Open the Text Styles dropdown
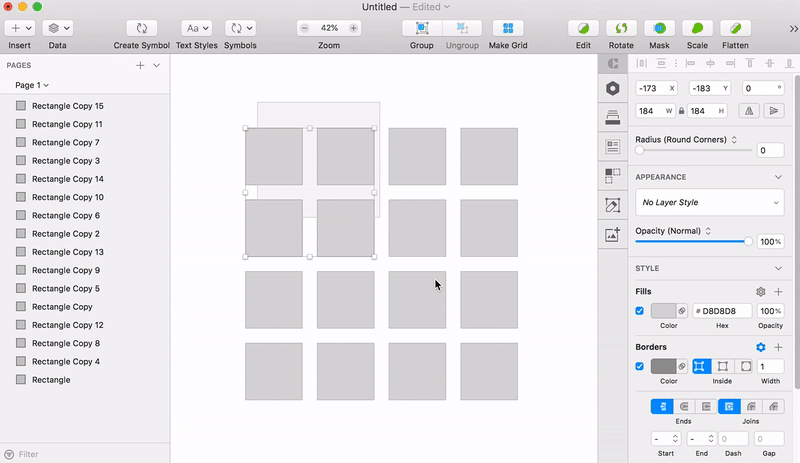 196,28
